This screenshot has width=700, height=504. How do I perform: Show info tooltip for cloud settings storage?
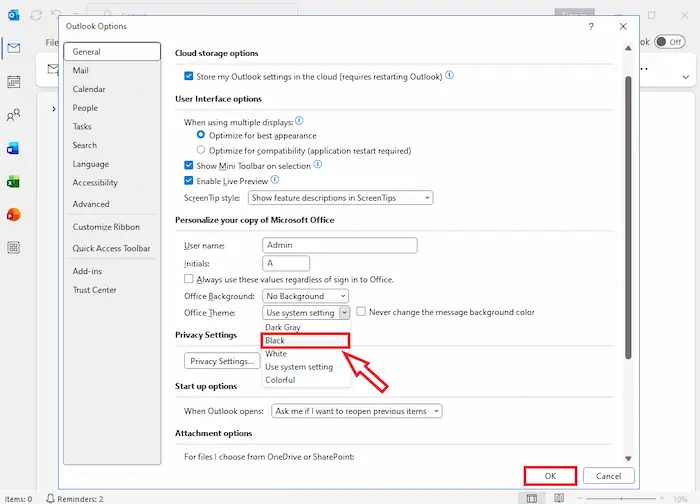tap(450, 75)
